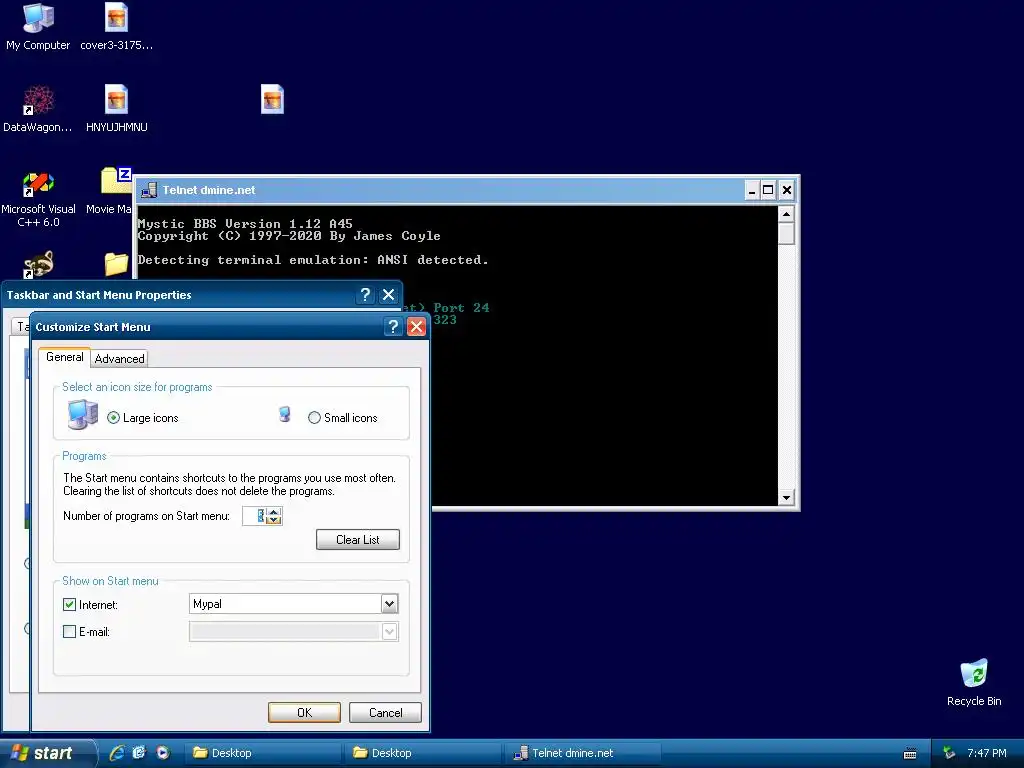Viewport: 1024px width, 768px height.
Task: Select the General tab
Action: [65, 357]
